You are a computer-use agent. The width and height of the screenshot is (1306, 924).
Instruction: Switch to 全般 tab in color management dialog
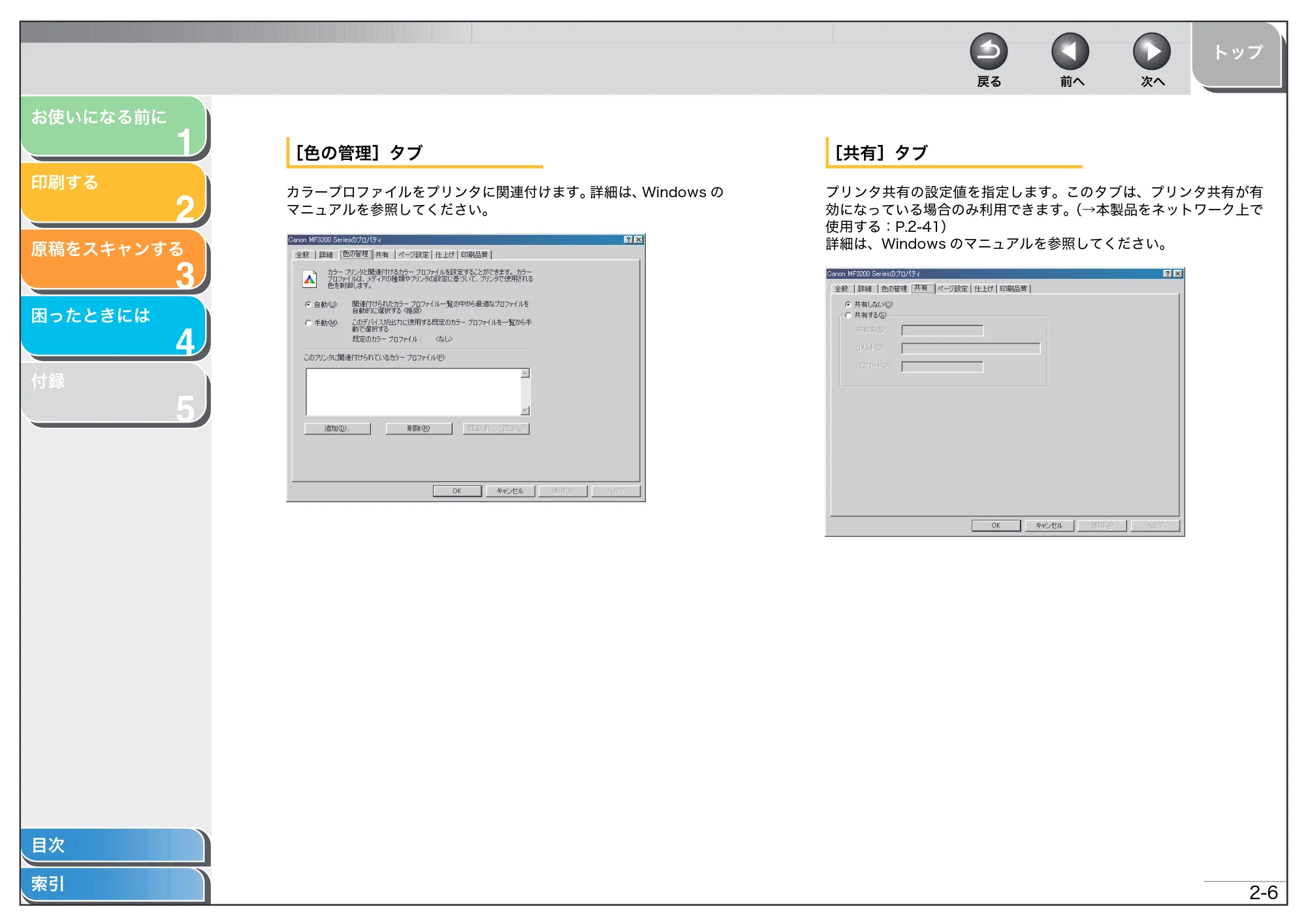click(x=303, y=255)
